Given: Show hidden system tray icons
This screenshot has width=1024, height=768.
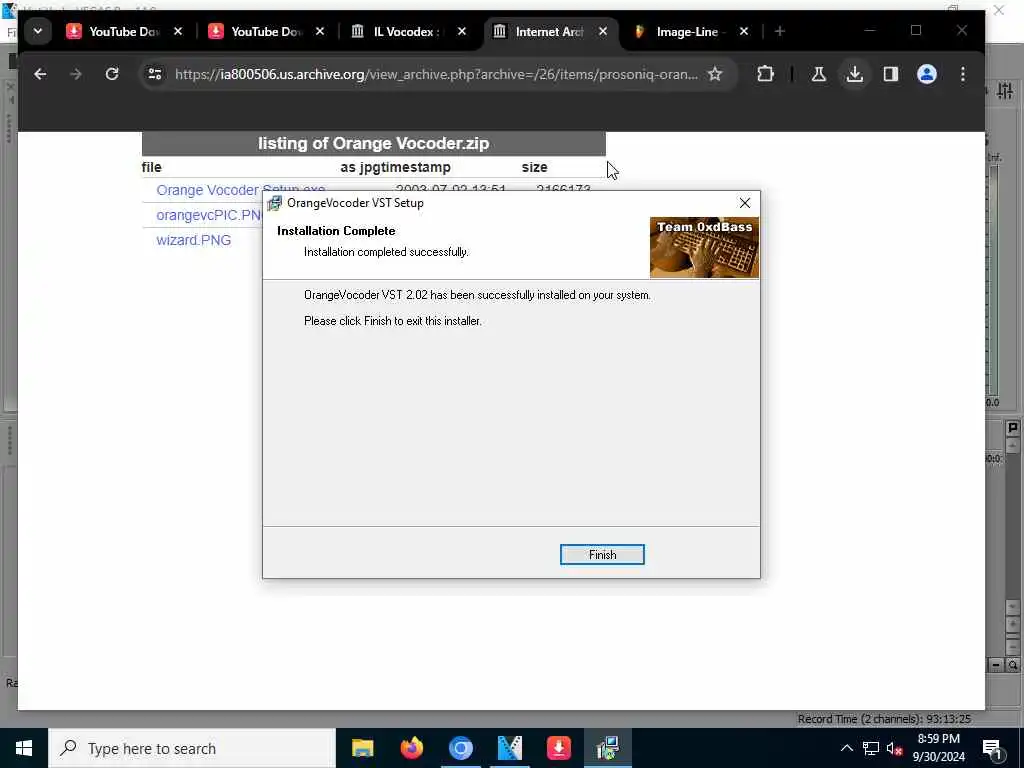Looking at the screenshot, I should (846, 748).
